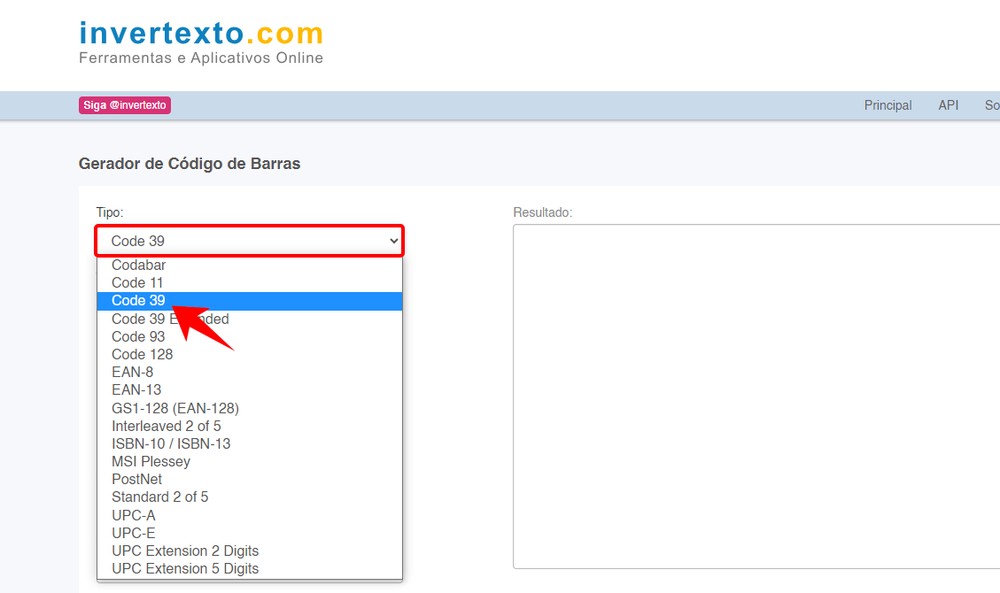The height and width of the screenshot is (593, 1000).
Task: Open the API page
Action: point(947,105)
